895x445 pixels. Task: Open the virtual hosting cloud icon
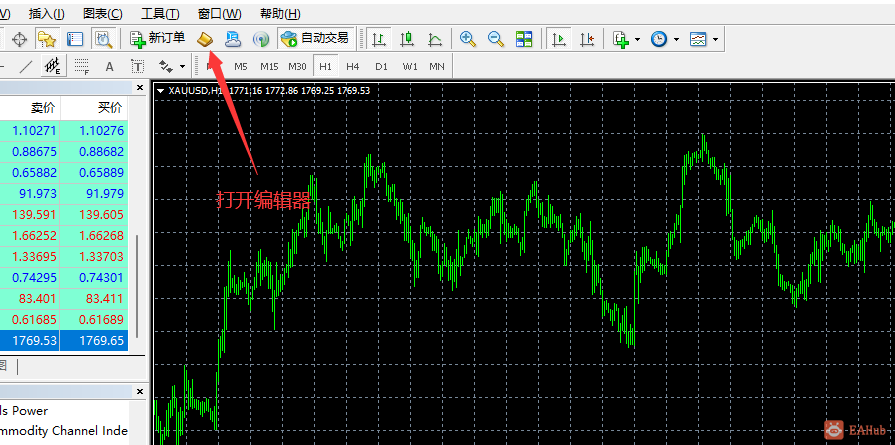pos(233,39)
